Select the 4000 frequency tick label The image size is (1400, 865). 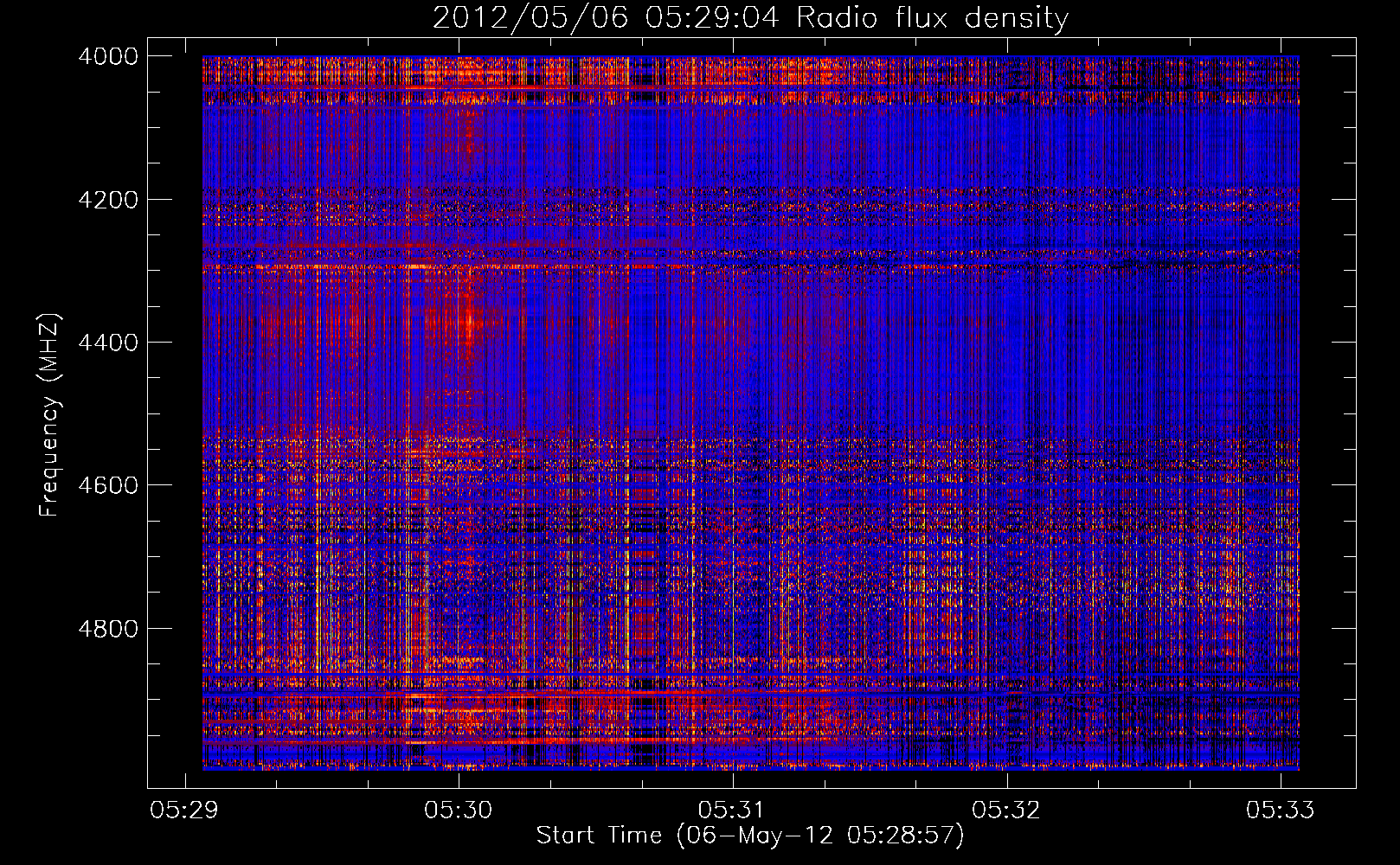coord(108,56)
